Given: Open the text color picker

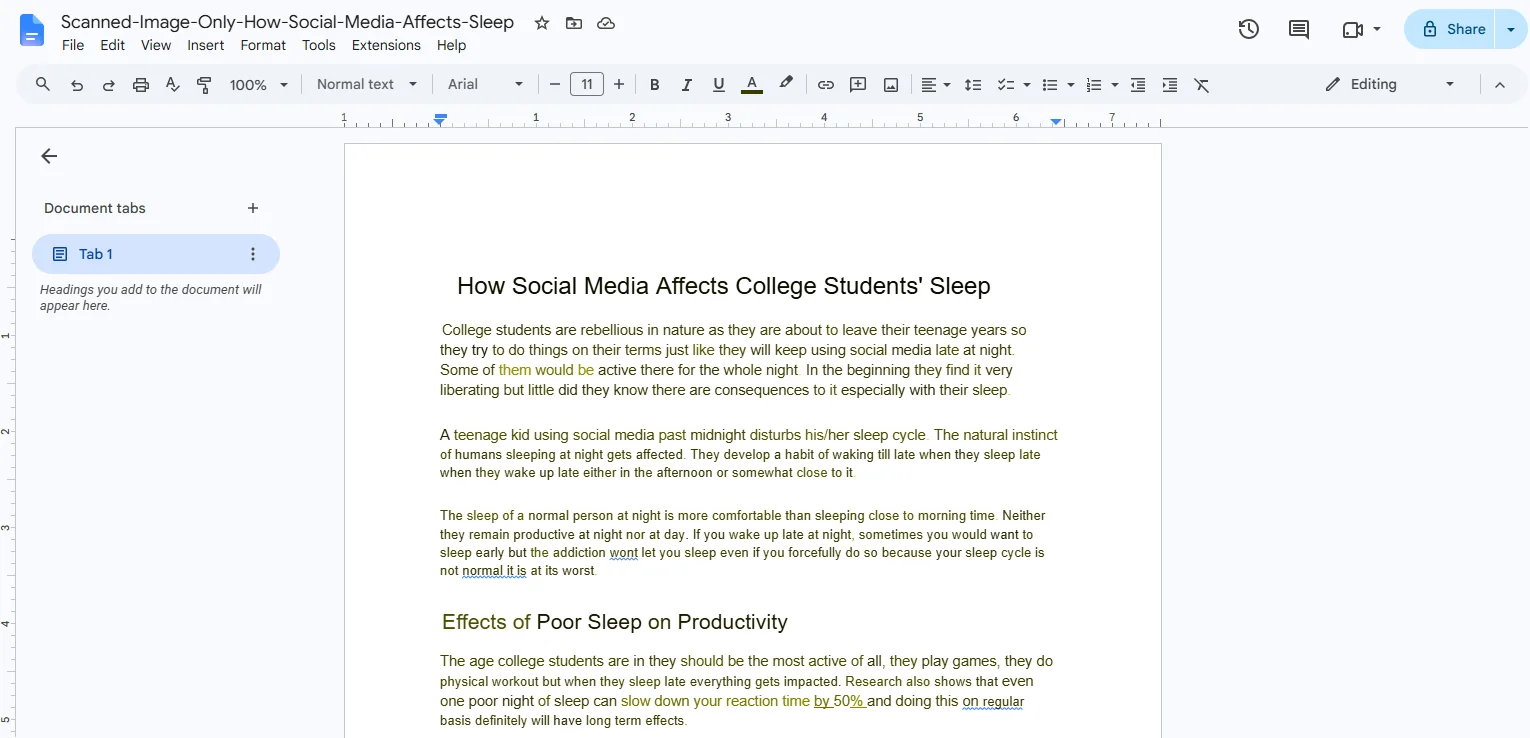Looking at the screenshot, I should click(x=752, y=85).
